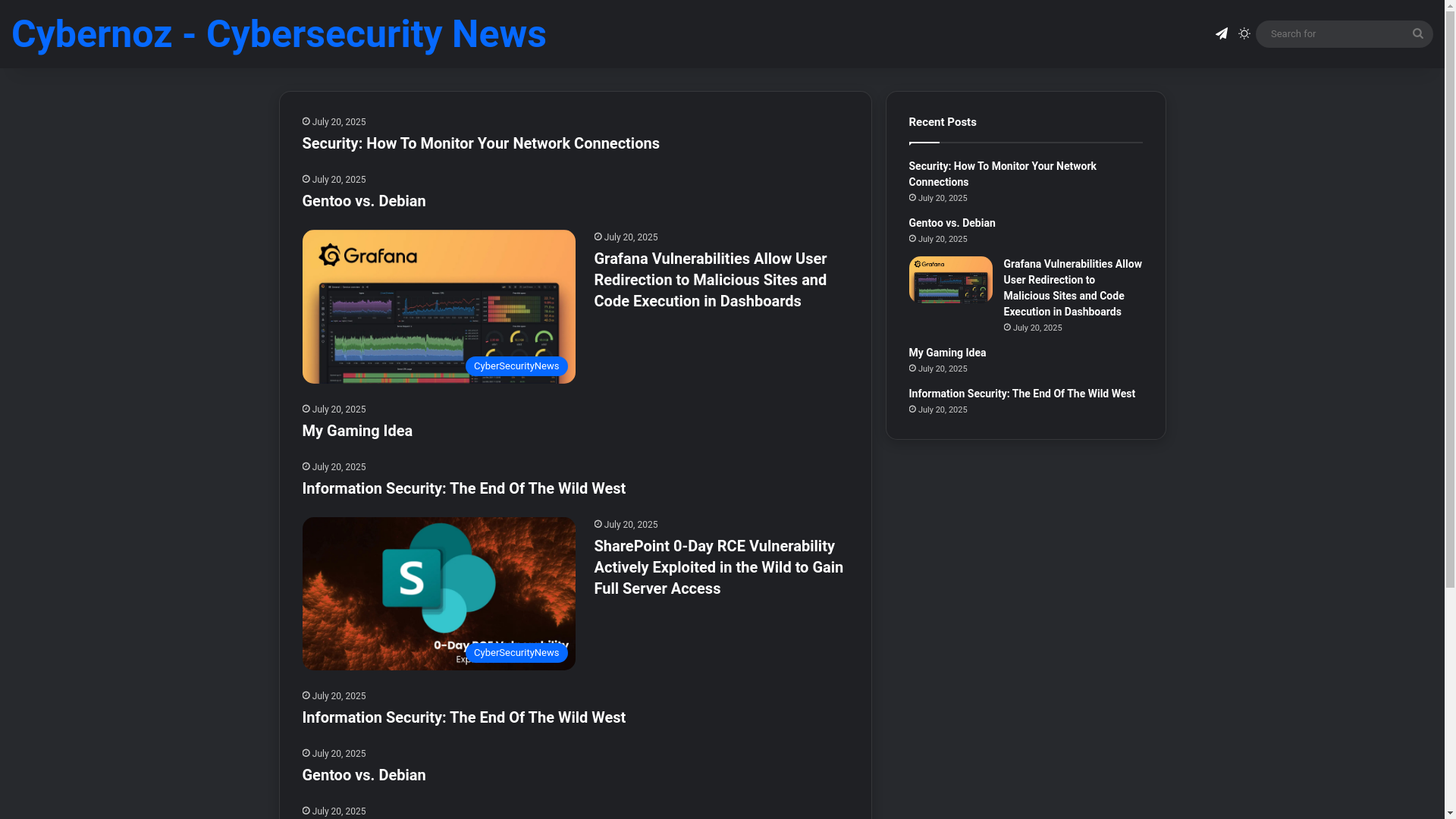Image resolution: width=1456 pixels, height=819 pixels.
Task: Click the SharePoint article thumbnail image
Action: (438, 594)
